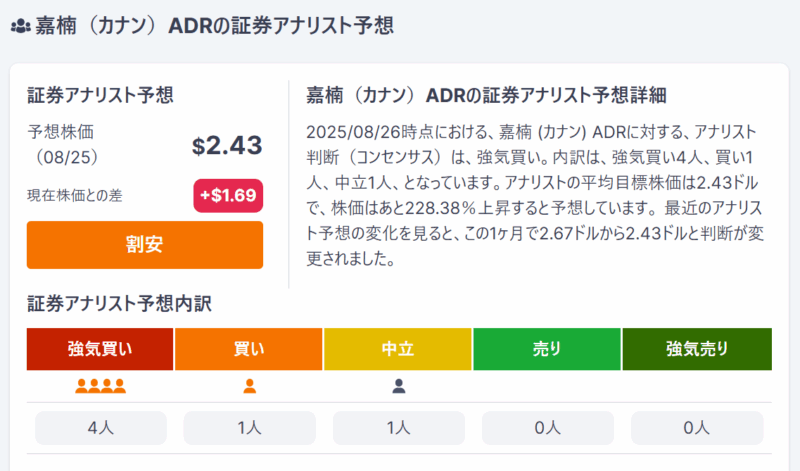The image size is (800, 471).
Task: Click the 1人 count under 買い
Action: coord(249,427)
